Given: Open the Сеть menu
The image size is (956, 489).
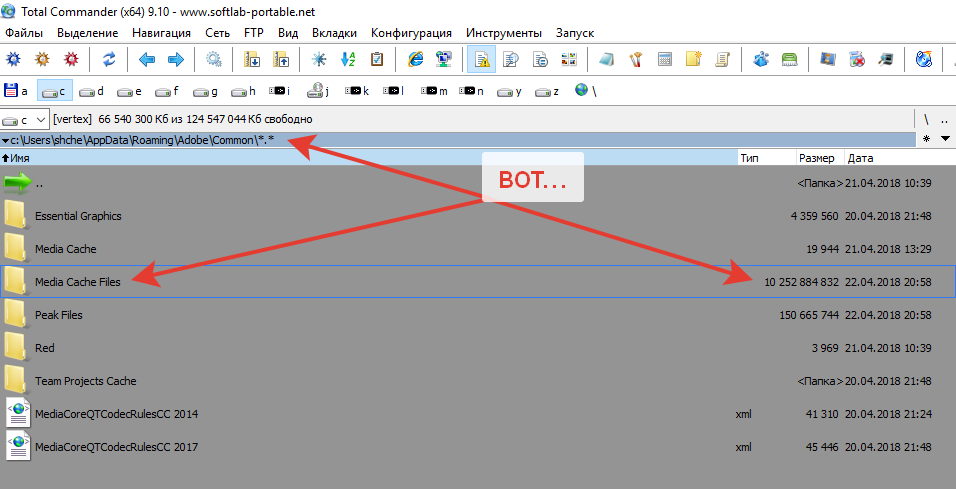Looking at the screenshot, I should tap(218, 33).
